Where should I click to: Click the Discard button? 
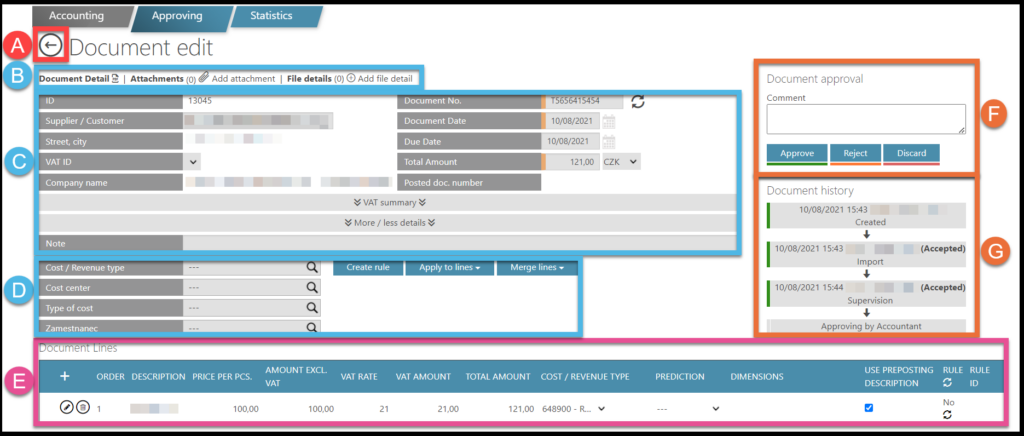click(x=911, y=154)
